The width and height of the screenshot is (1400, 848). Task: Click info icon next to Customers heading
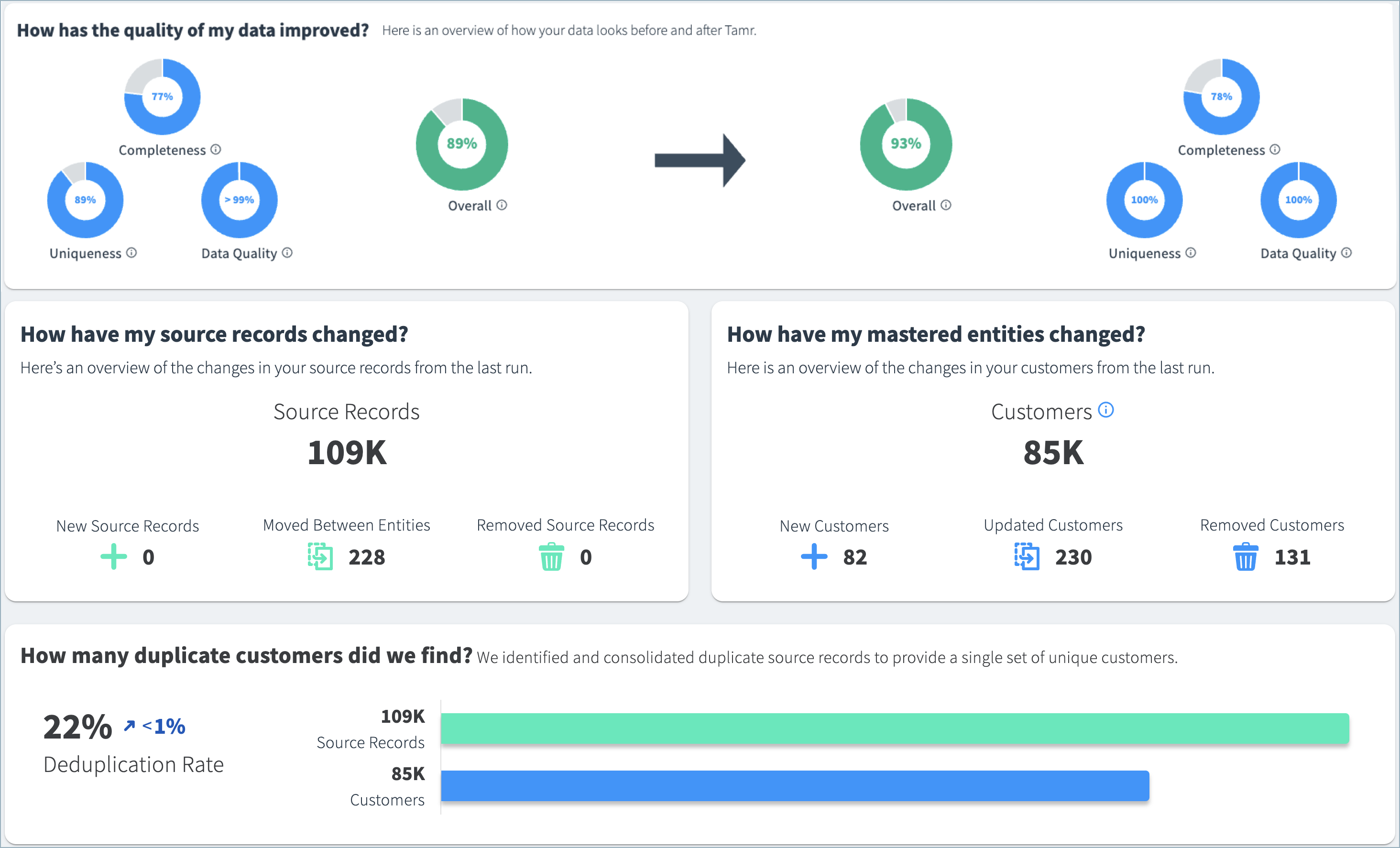point(1105,410)
